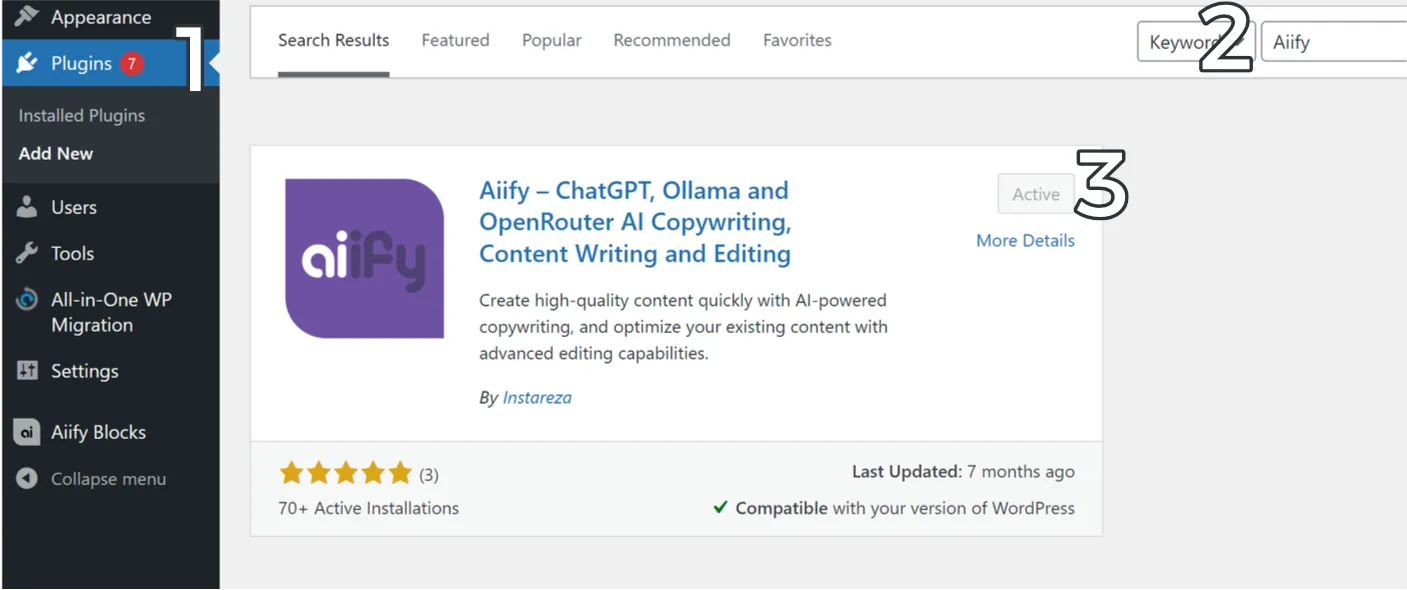Click the red plugin update count badge
This screenshot has height=590, width=1407.
(x=131, y=64)
